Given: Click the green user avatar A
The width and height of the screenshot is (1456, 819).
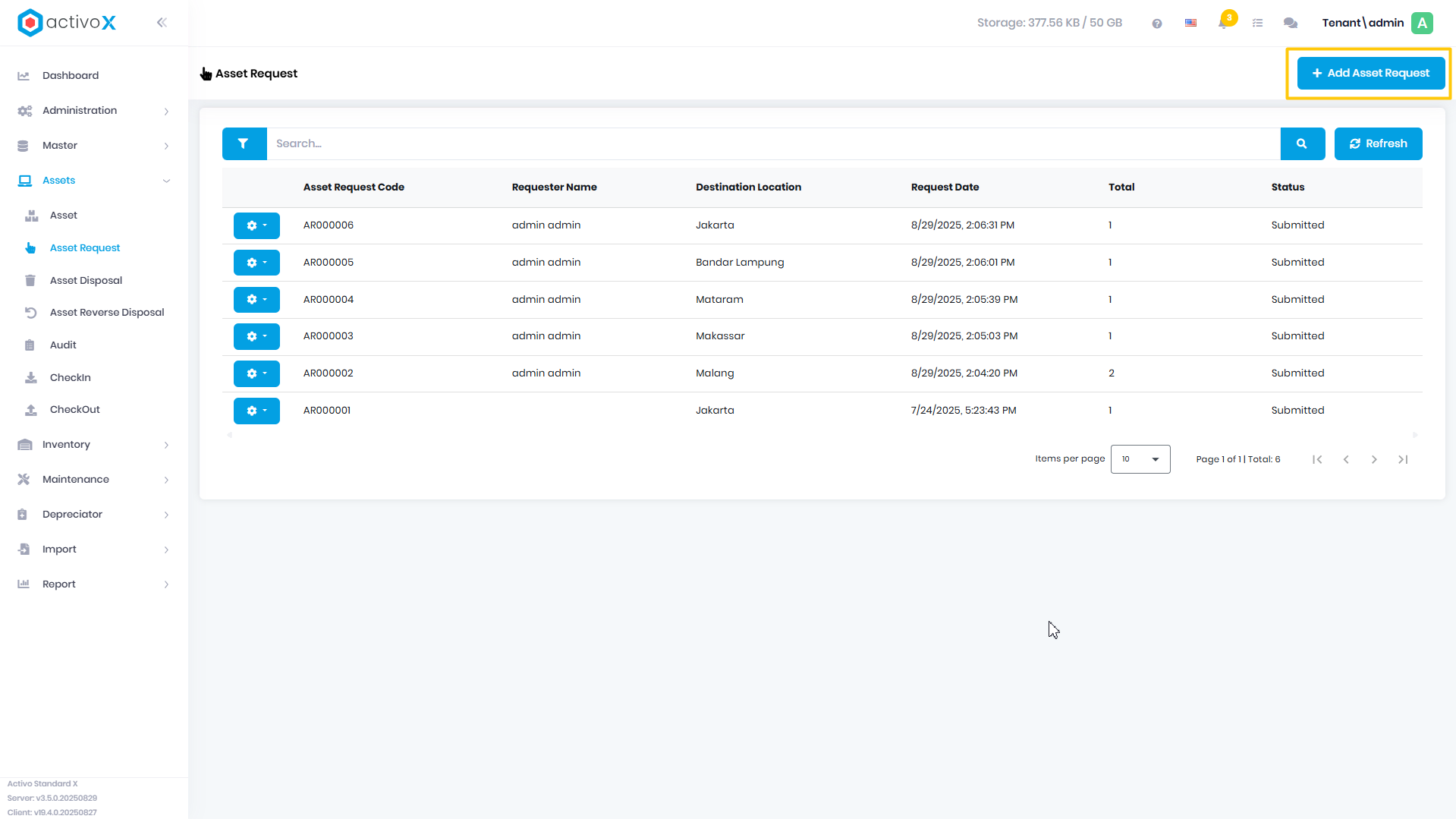Looking at the screenshot, I should point(1423,23).
